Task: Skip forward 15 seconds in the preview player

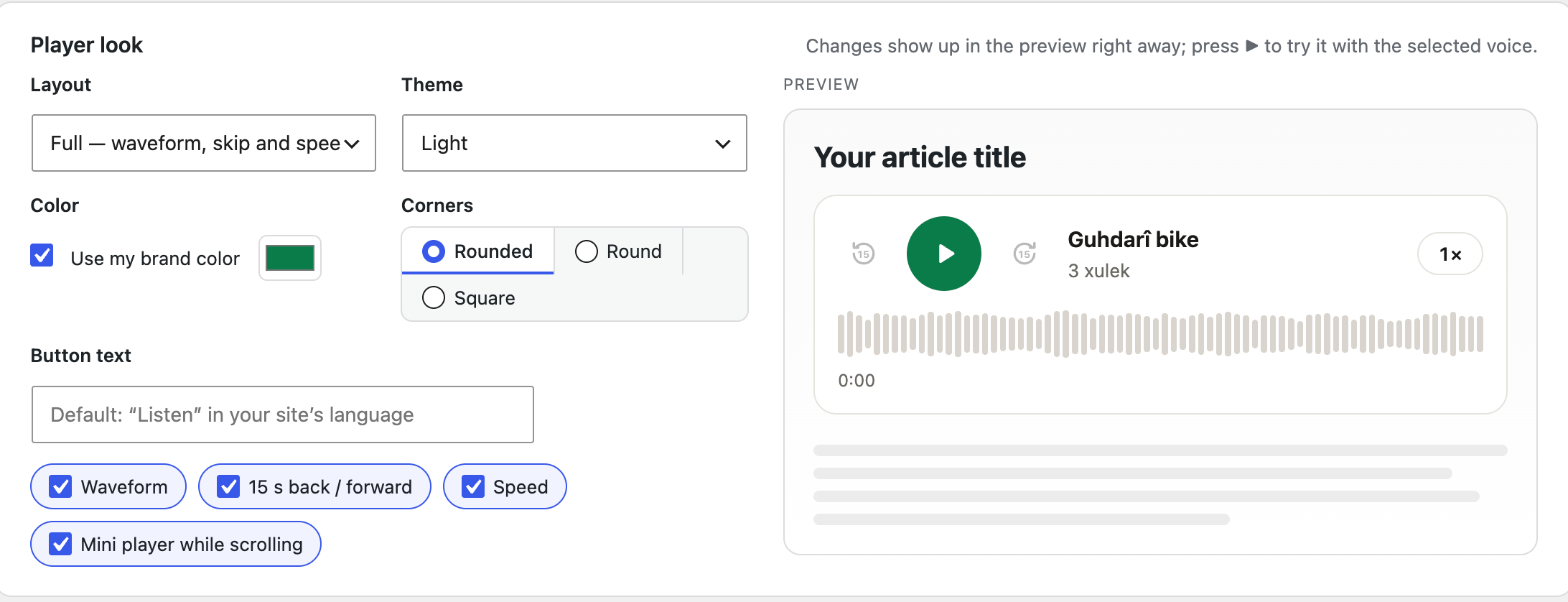Action: (x=1024, y=254)
